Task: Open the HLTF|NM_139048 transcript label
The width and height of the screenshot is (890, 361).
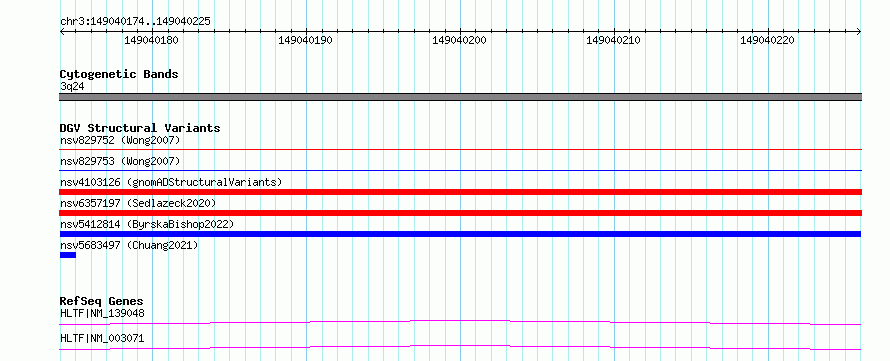Action: coord(102,313)
